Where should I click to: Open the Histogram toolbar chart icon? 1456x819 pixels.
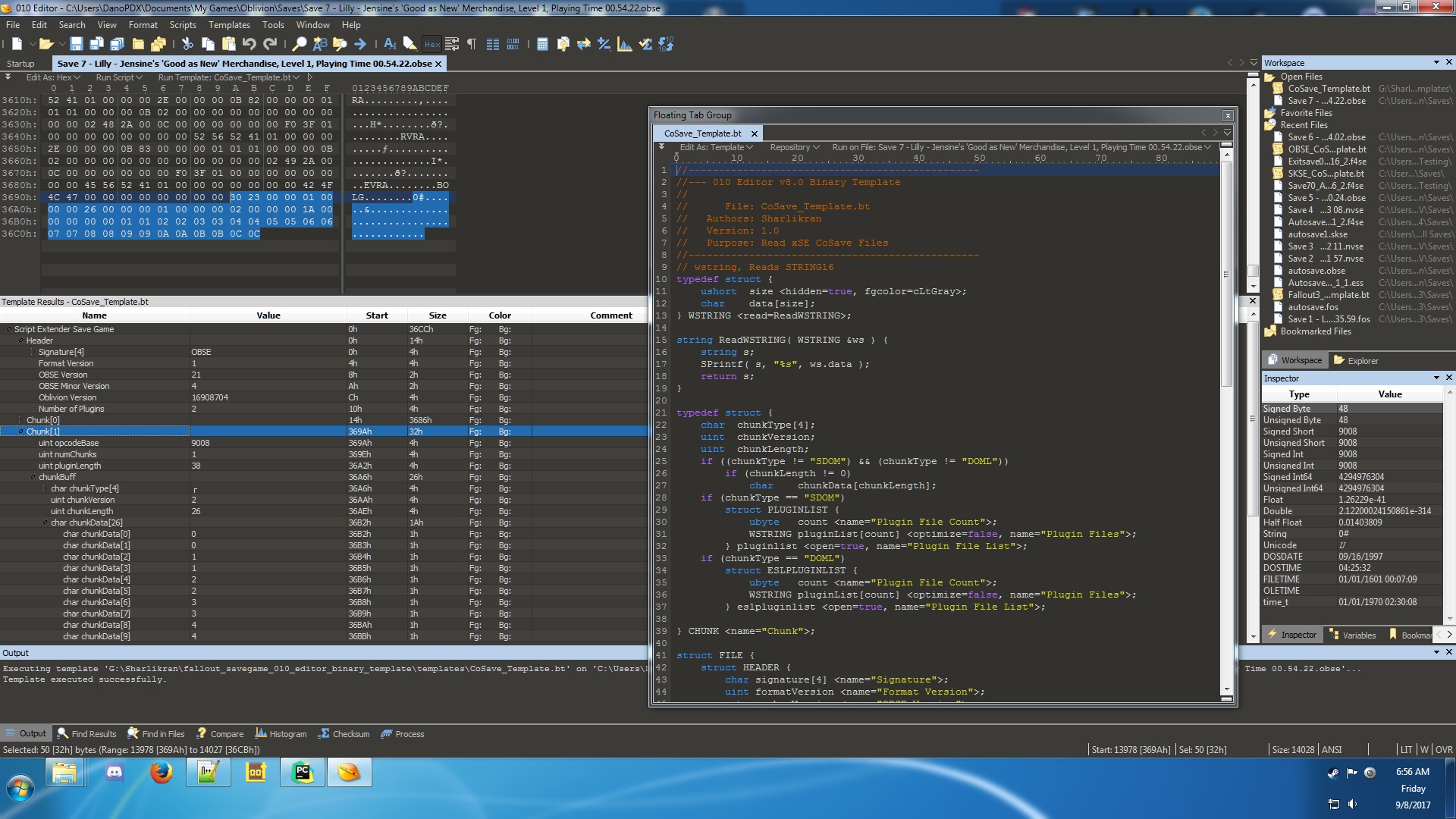[625, 44]
